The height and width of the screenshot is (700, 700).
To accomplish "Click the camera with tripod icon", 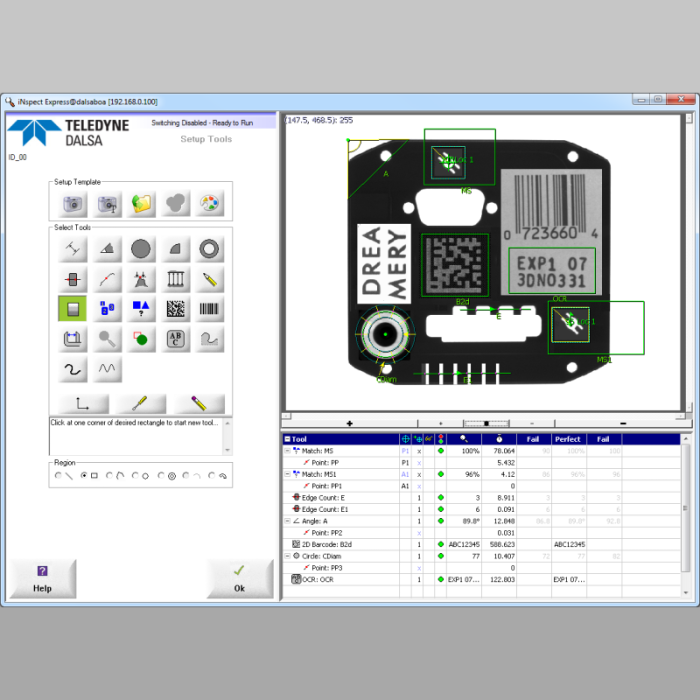I will pyautogui.click(x=107, y=204).
